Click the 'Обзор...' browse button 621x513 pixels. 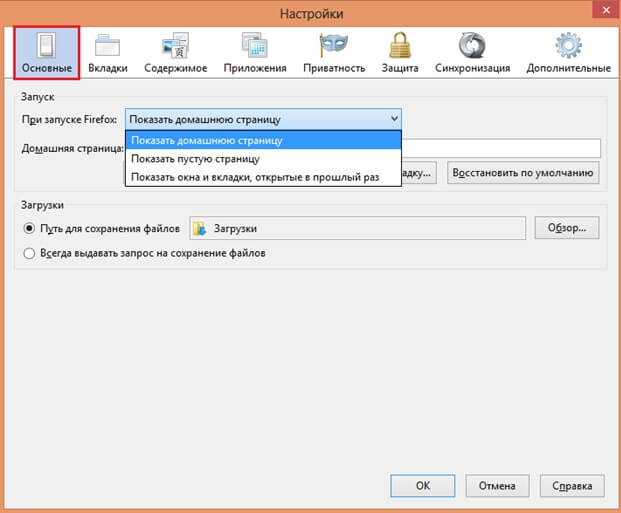[x=566, y=228]
